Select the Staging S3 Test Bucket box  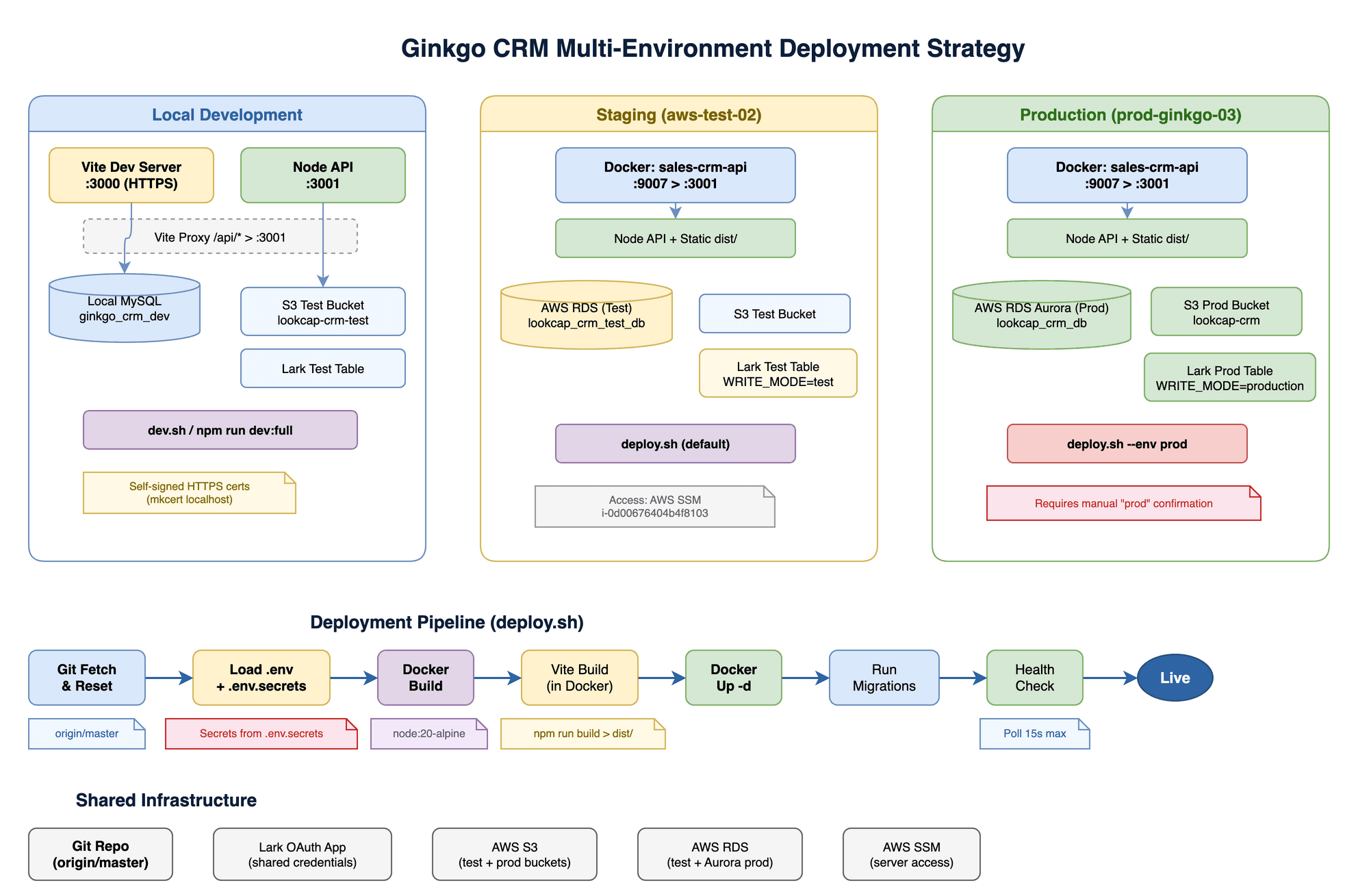coord(775,313)
